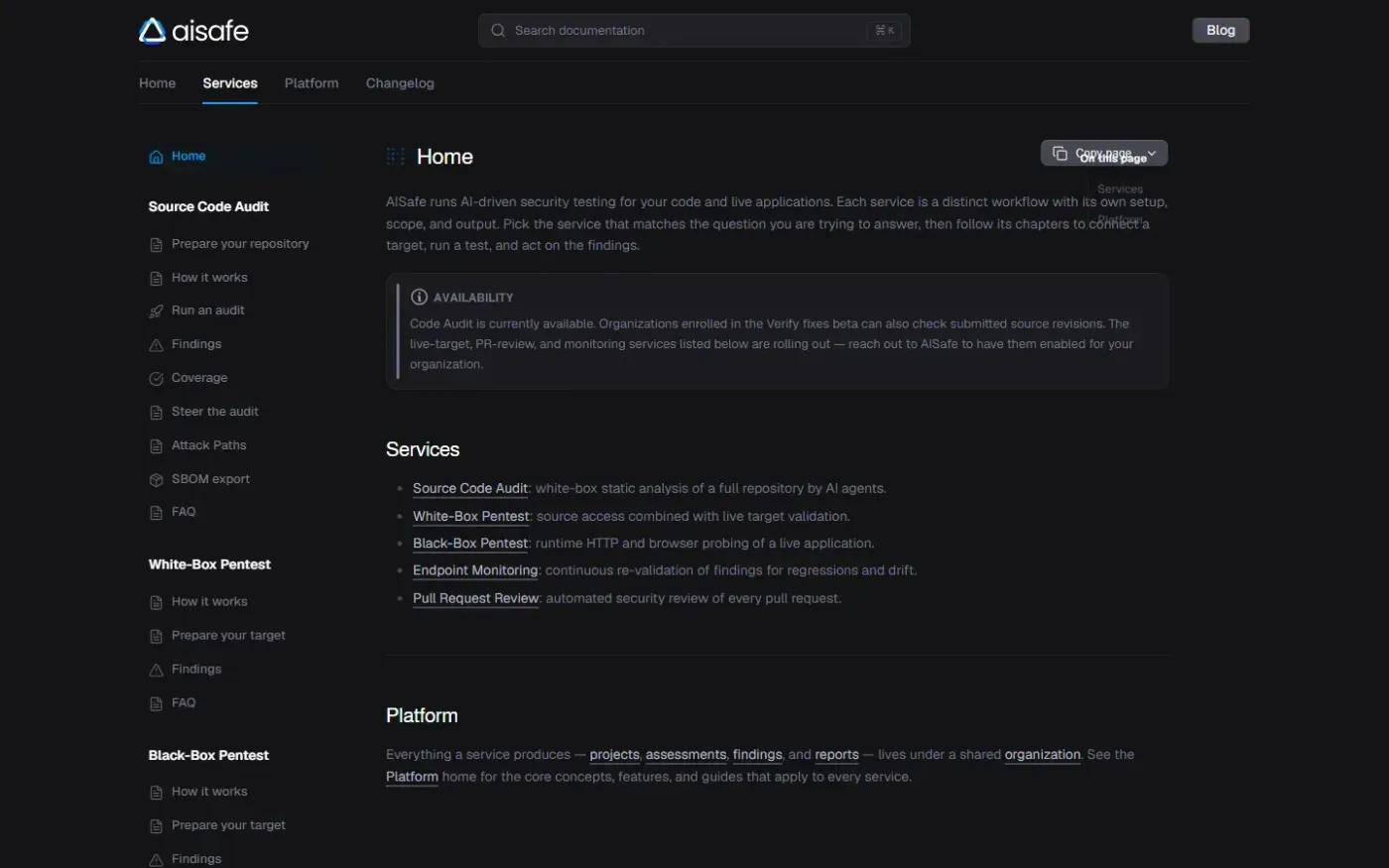
Task: Open the Black-Box Pentest link in Services list
Action: [x=470, y=543]
